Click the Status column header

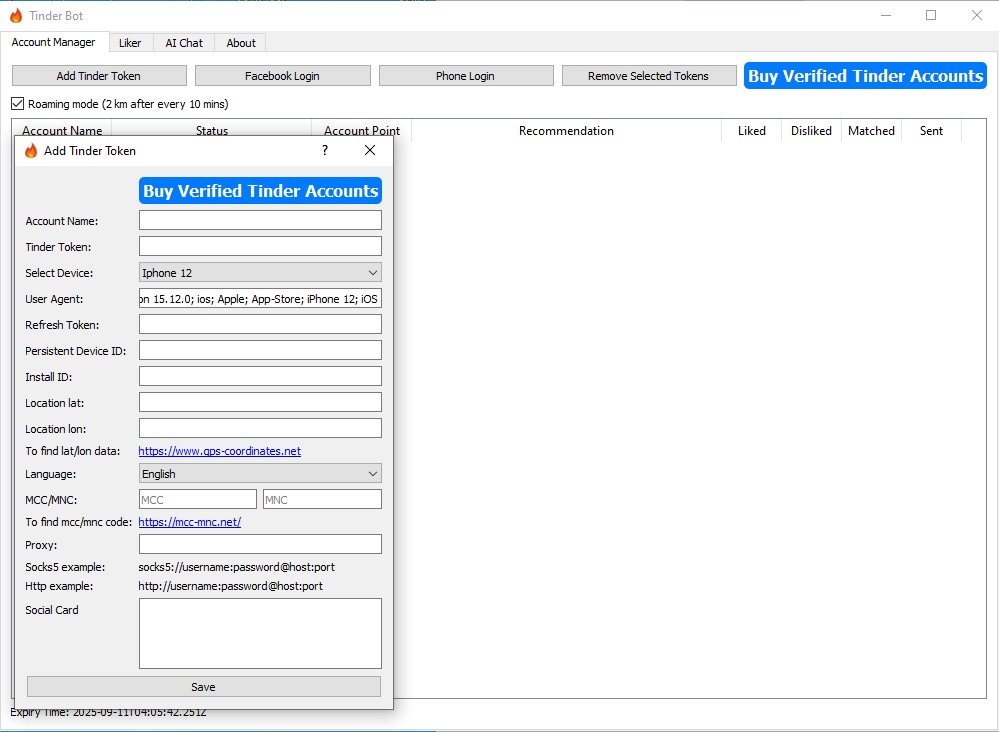212,130
